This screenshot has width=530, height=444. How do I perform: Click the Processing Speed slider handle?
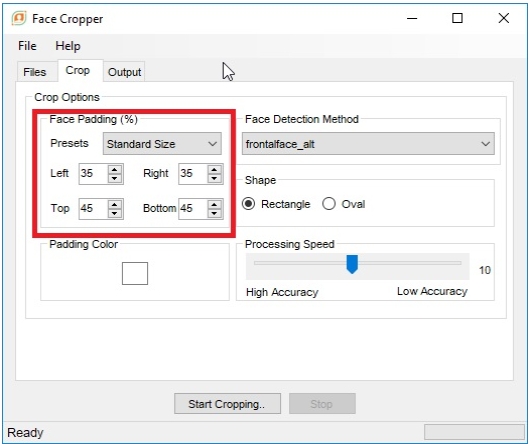(x=352, y=264)
